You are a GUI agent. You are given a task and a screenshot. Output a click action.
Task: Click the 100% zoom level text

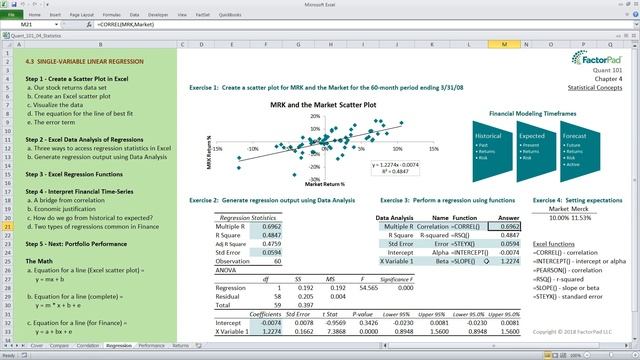(x=576, y=356)
